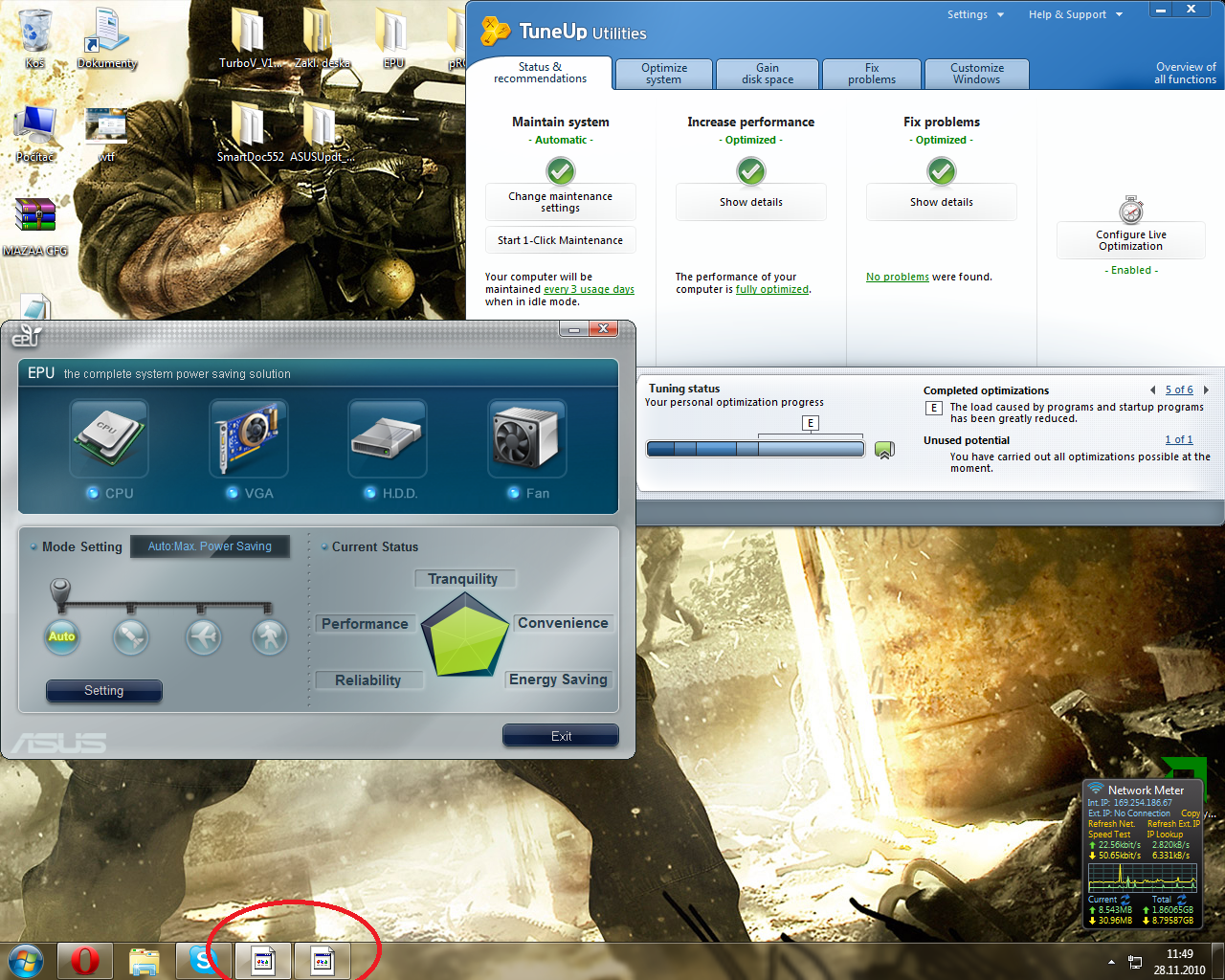Open Opera from the taskbar
1225x980 pixels.
[x=85, y=961]
